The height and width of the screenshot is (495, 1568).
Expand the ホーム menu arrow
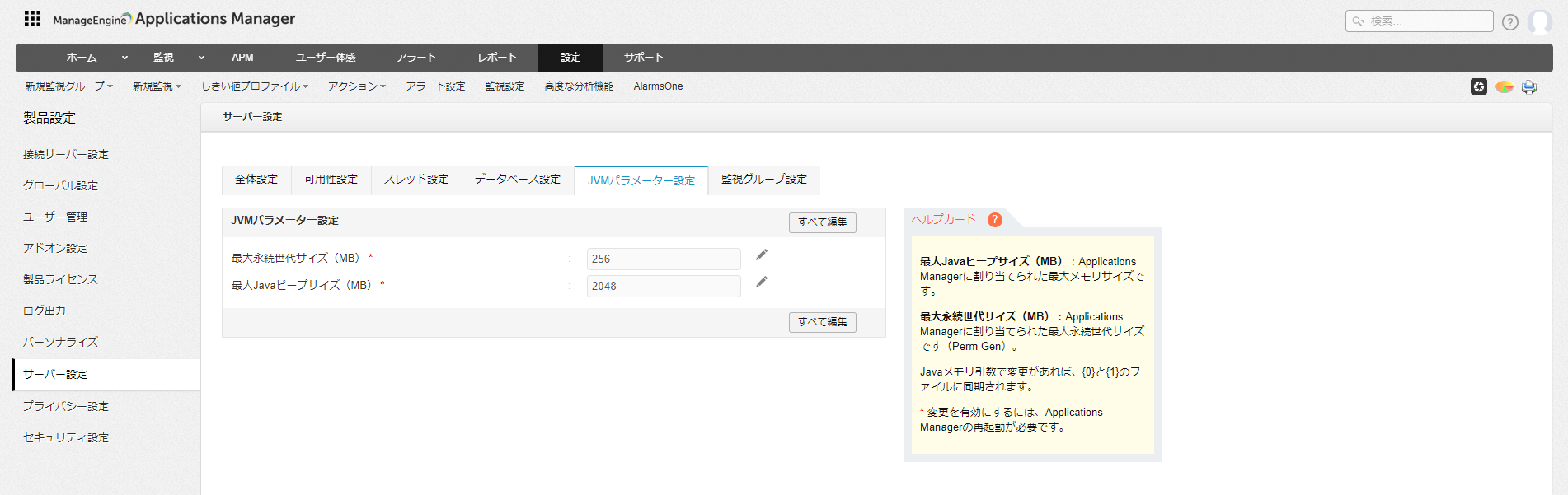pos(124,58)
